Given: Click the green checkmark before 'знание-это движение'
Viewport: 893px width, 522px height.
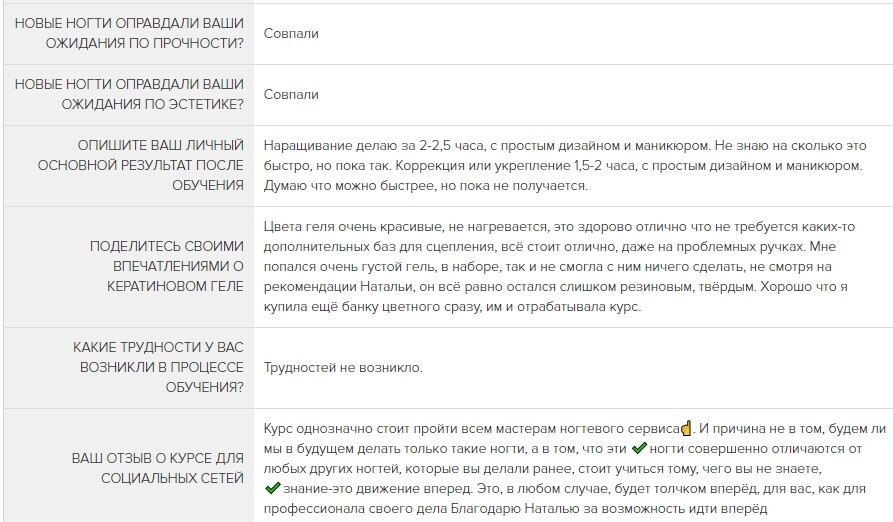Looking at the screenshot, I should click(x=273, y=488).
